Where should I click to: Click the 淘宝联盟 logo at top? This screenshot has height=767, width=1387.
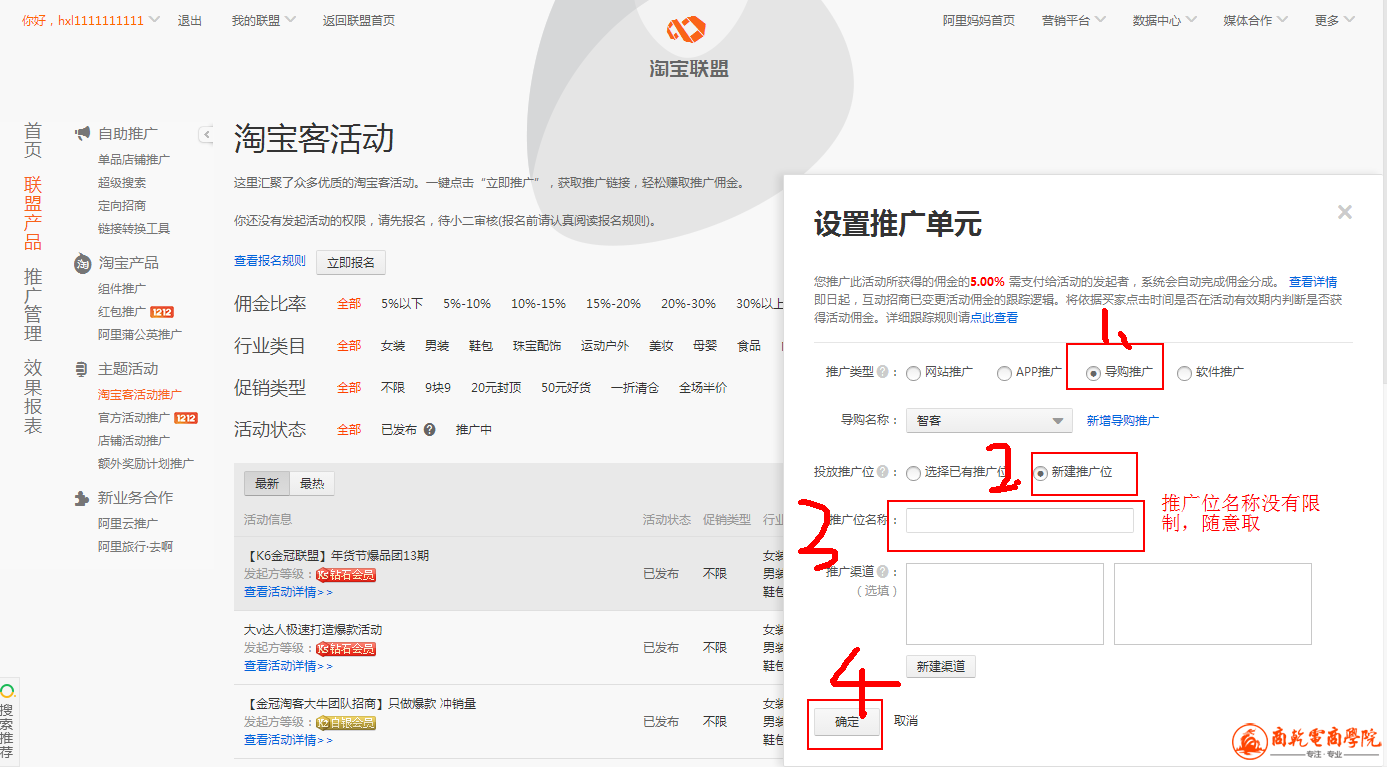coord(689,47)
